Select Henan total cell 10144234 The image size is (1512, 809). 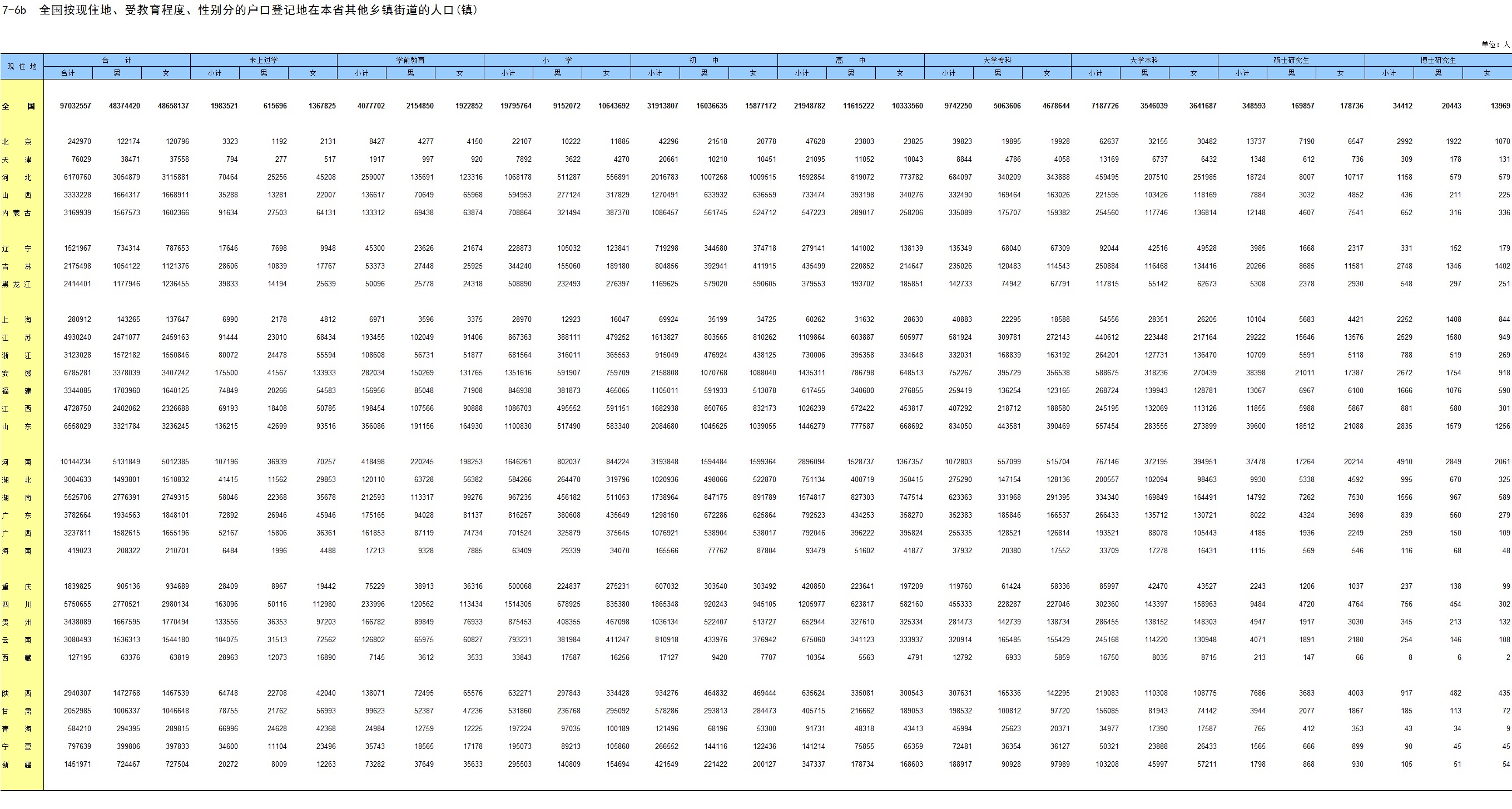(75, 462)
